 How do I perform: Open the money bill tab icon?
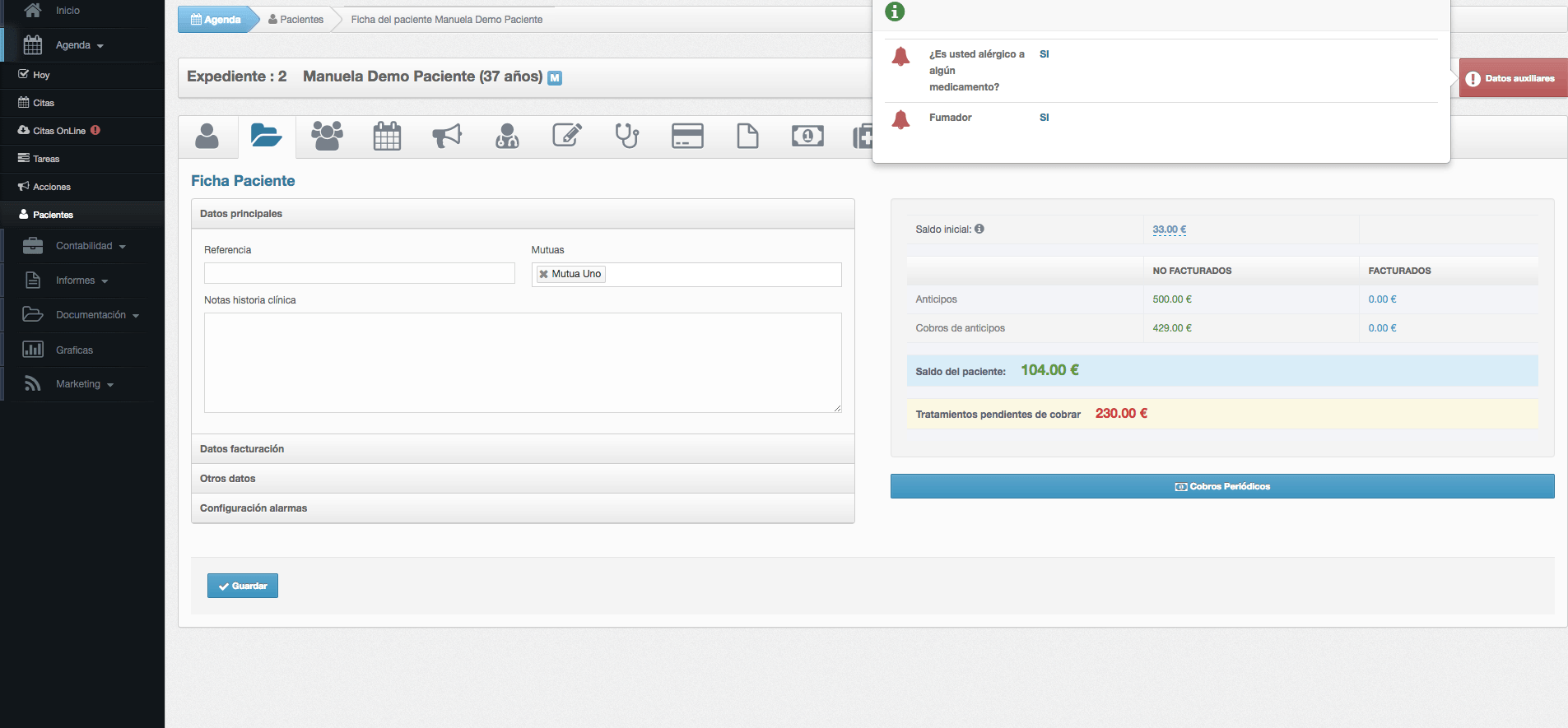pyautogui.click(x=807, y=136)
